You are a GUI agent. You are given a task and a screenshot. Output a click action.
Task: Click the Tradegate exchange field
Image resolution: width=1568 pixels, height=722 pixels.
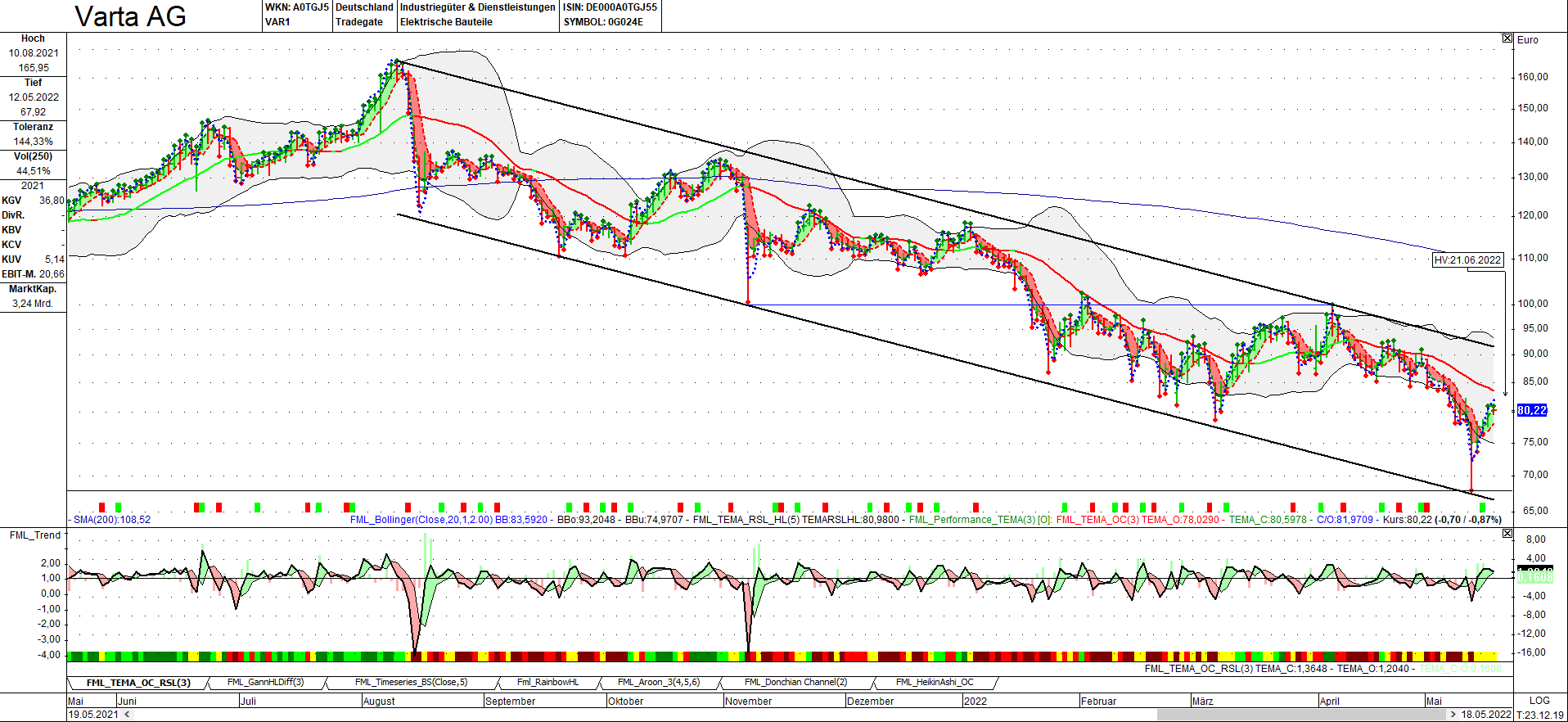359,22
